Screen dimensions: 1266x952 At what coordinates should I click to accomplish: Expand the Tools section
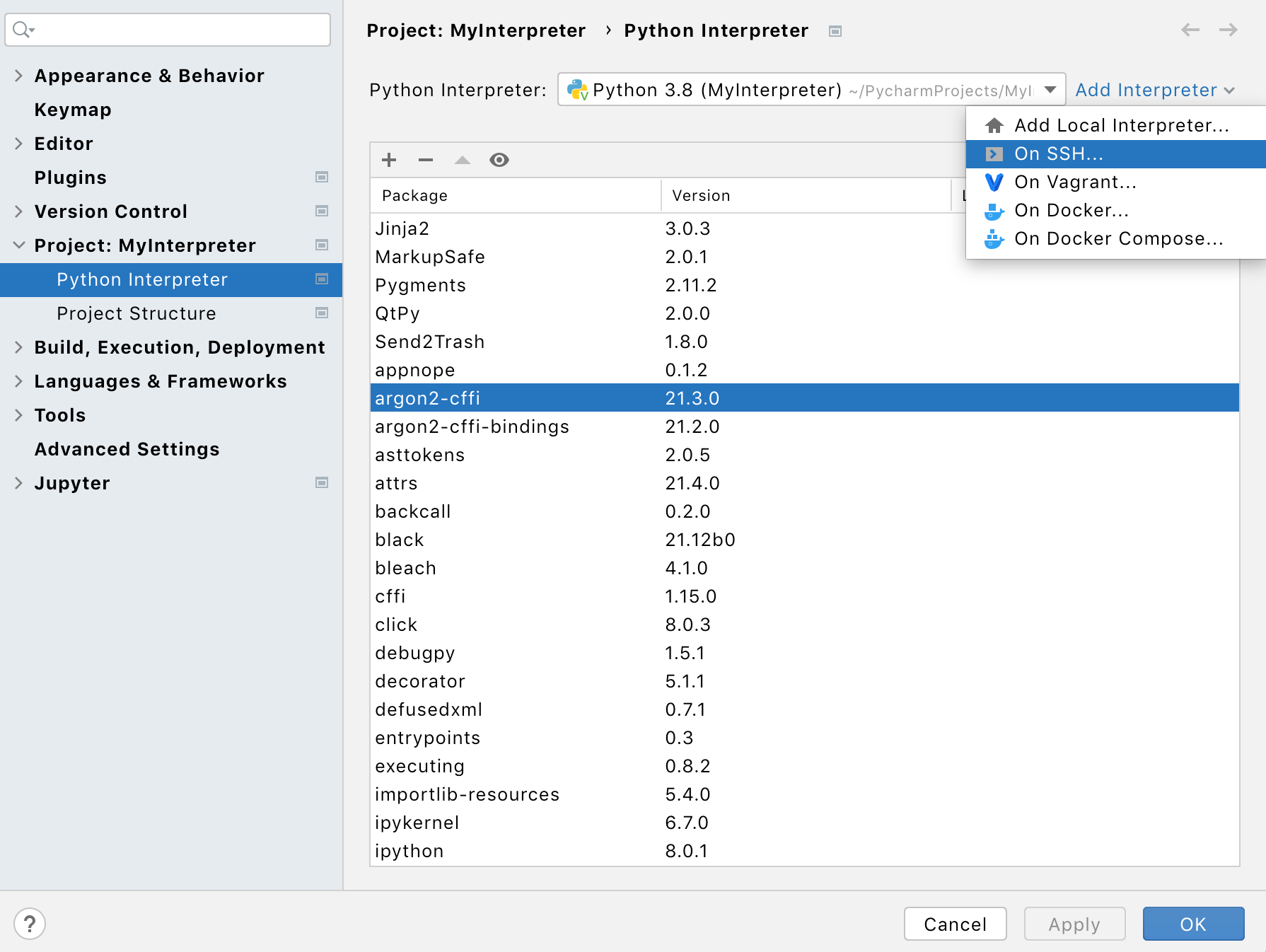point(18,414)
